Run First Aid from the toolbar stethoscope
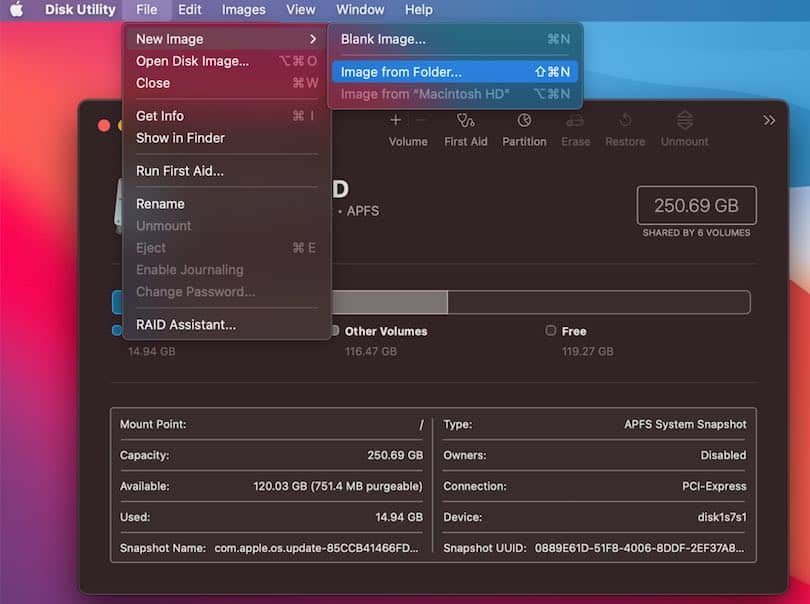 [465, 120]
